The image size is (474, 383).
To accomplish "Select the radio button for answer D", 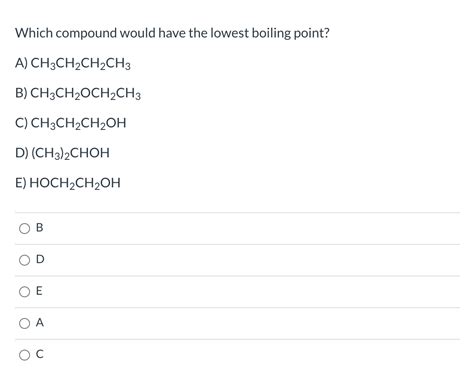I will 24,260.
